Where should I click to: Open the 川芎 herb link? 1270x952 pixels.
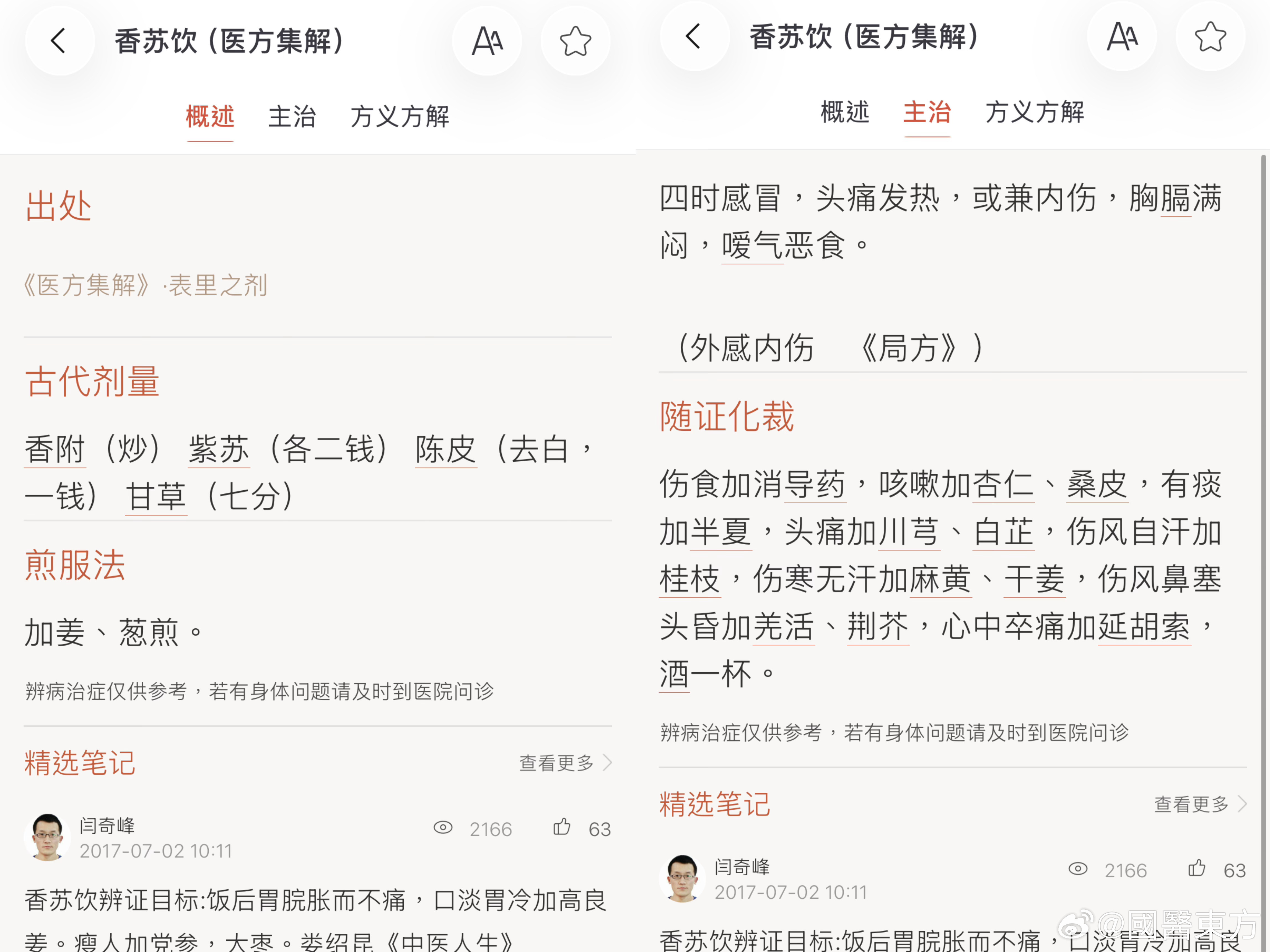909,532
